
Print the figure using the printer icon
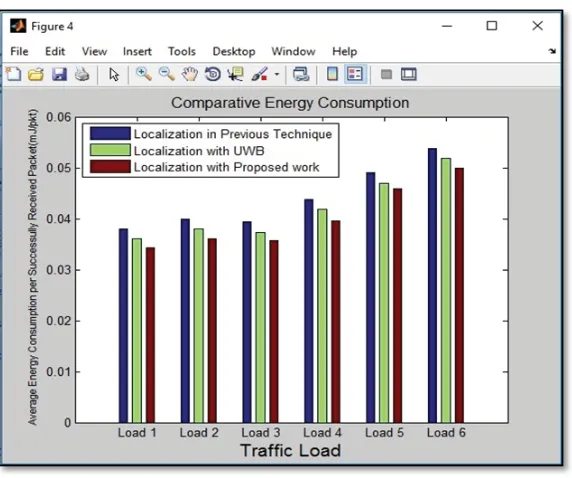(82, 74)
